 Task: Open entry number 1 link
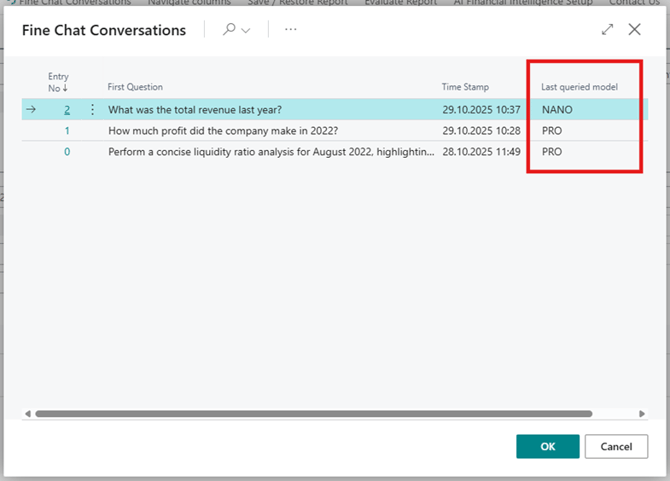67,131
